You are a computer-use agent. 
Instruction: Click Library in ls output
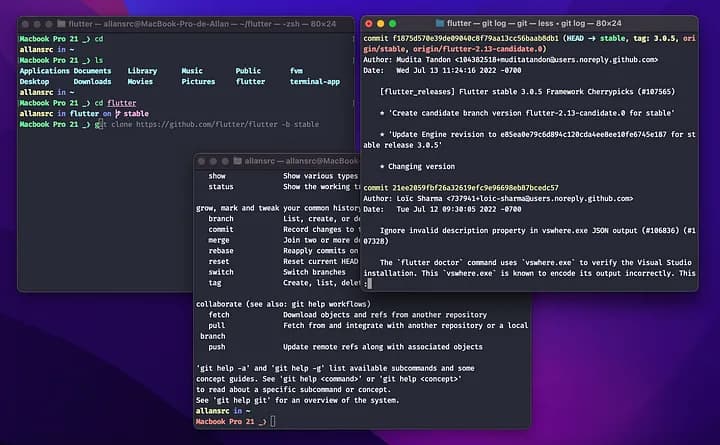[142, 71]
